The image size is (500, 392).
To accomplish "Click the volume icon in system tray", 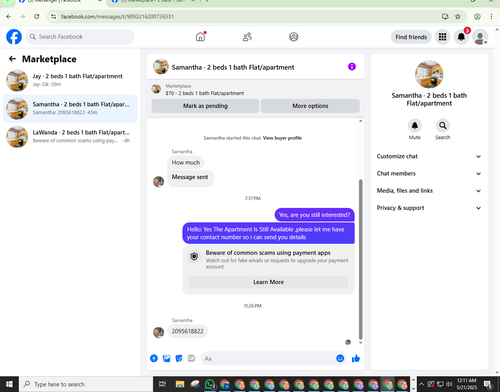I will pos(449,384).
